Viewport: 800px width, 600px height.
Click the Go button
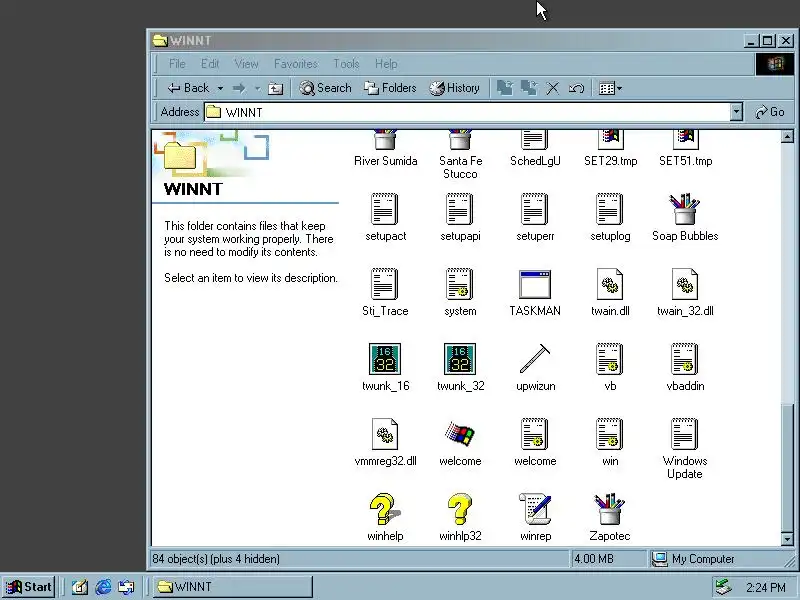pos(770,112)
